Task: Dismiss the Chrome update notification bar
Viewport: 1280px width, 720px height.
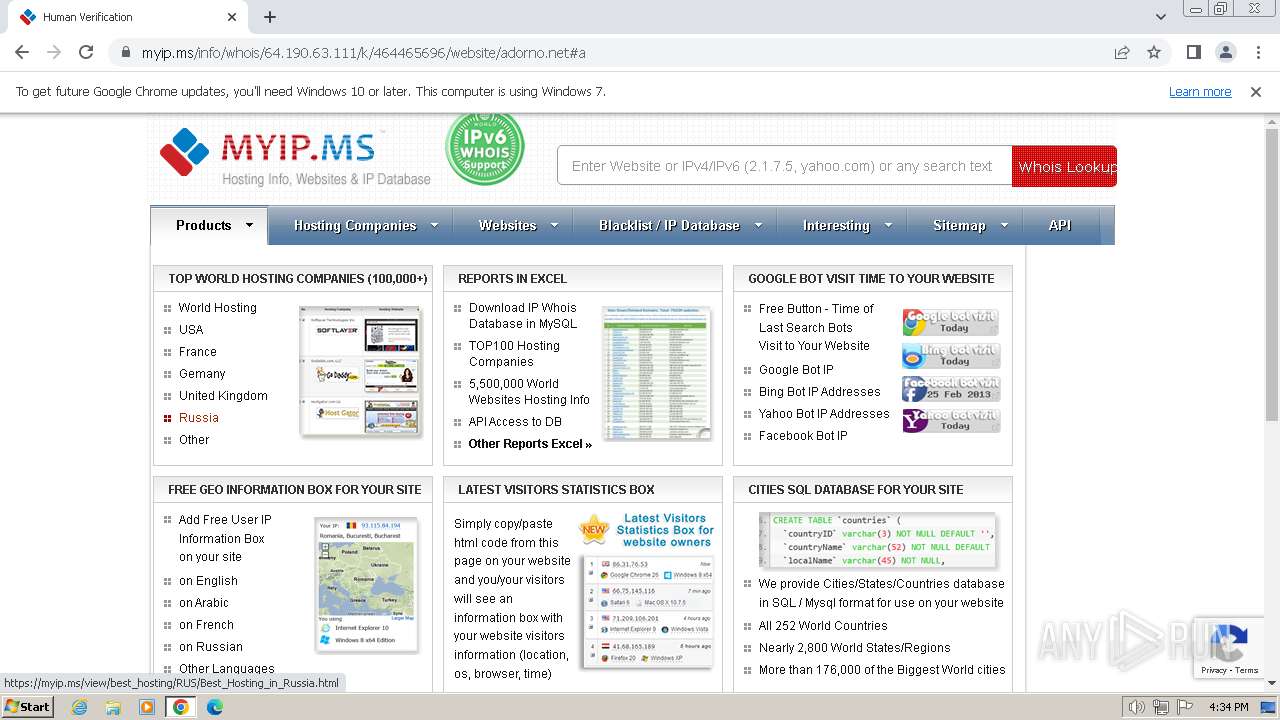Action: pyautogui.click(x=1256, y=91)
